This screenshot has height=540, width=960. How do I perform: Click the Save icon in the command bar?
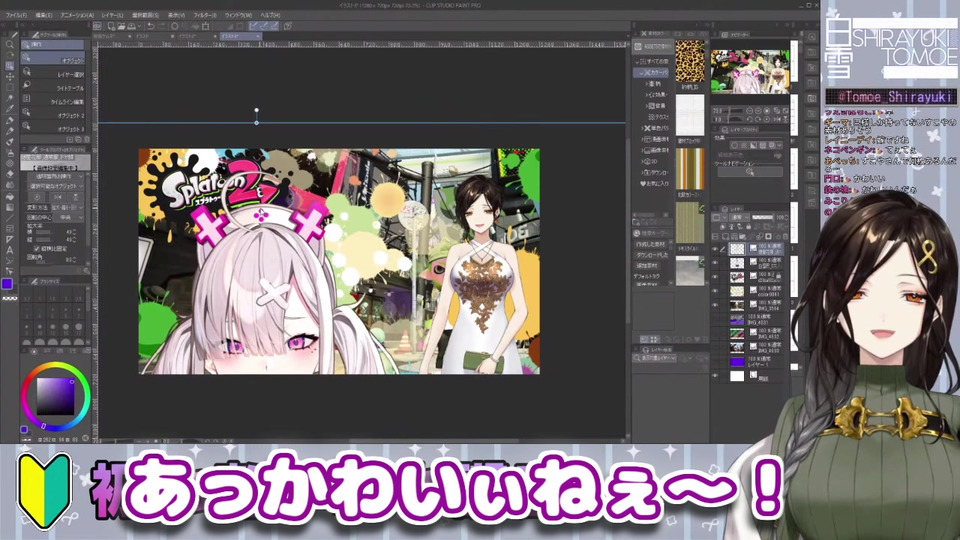click(132, 26)
